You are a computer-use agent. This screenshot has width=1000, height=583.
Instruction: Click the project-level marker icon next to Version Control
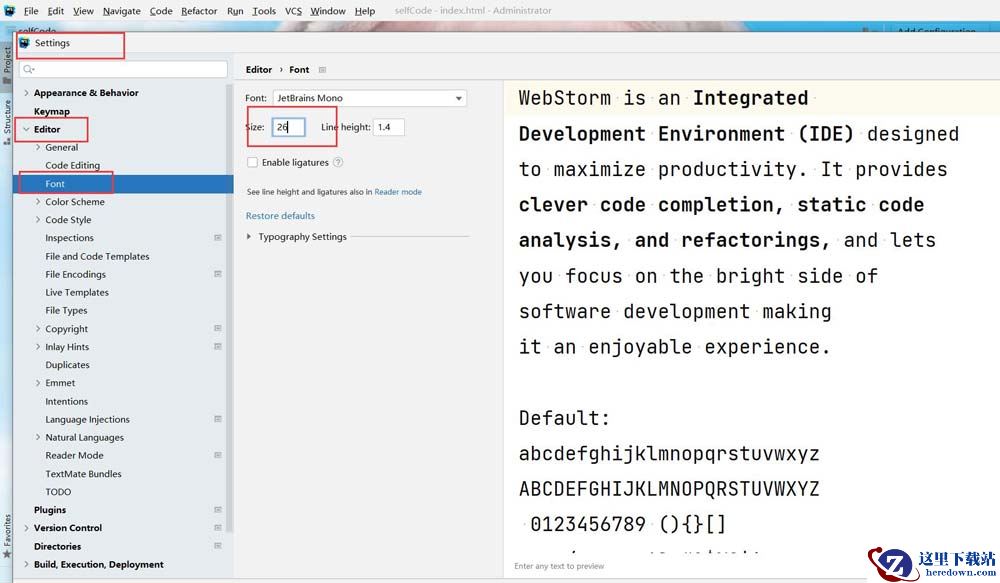(217, 528)
